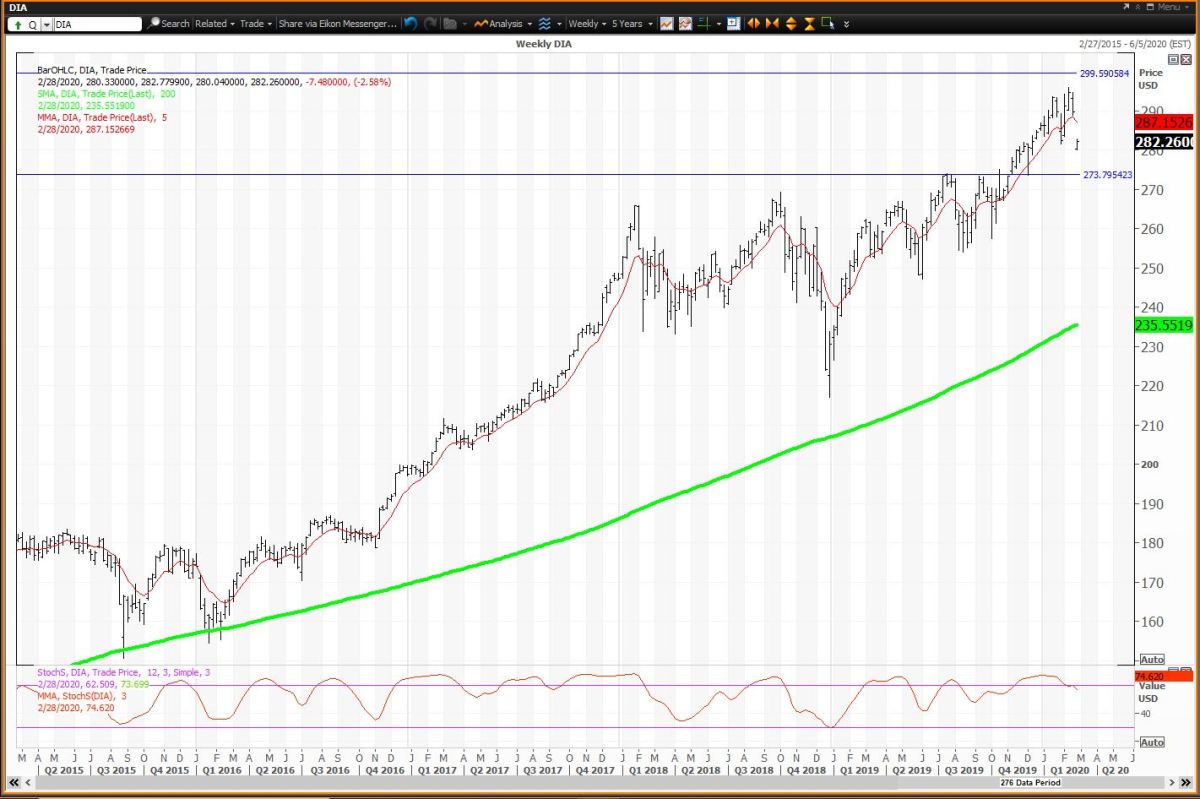Screen dimensions: 1200x799
Task: Click the black 282.2600 price tag
Action: coord(1165,142)
